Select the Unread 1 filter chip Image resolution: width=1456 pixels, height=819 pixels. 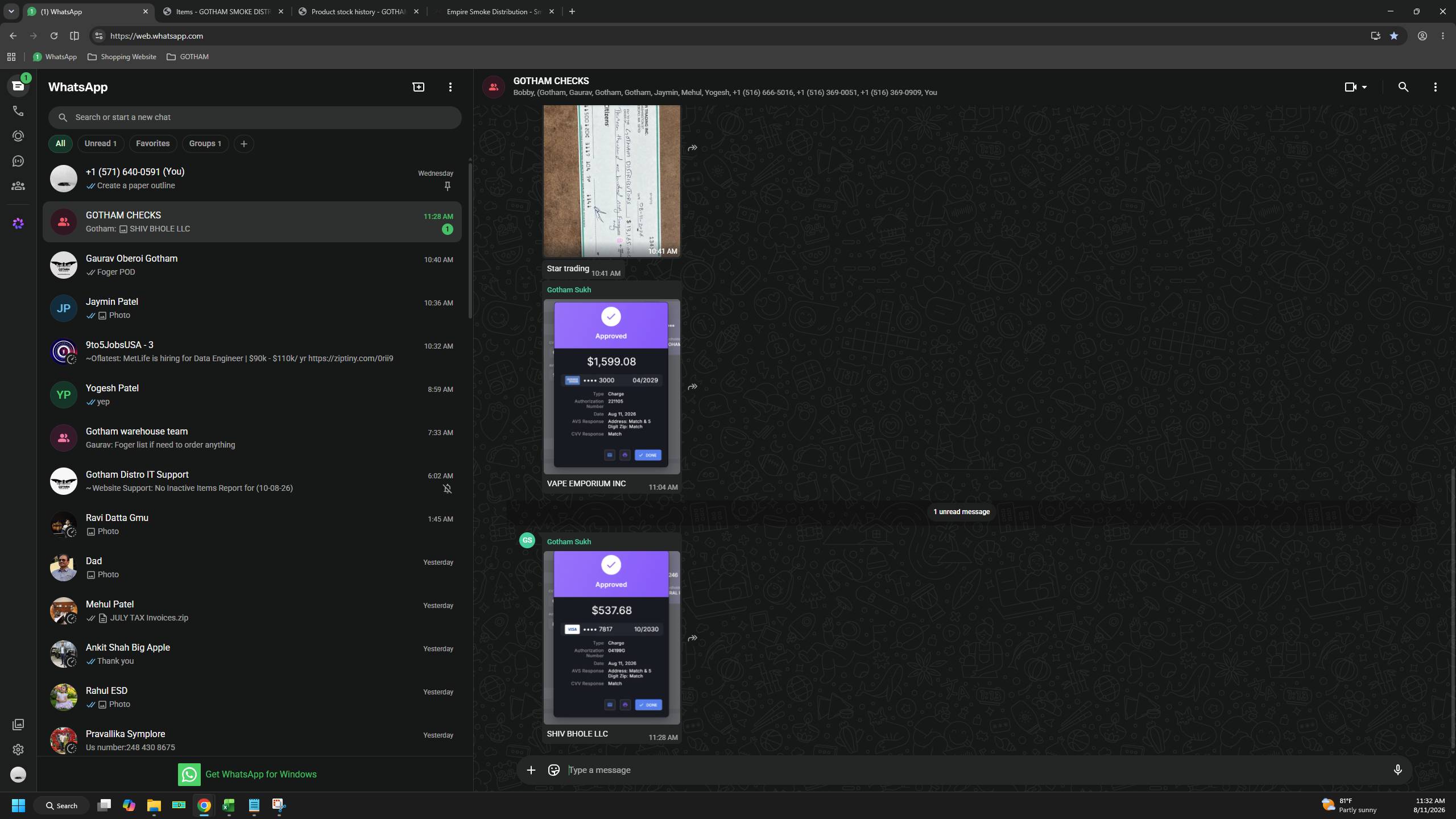(x=101, y=143)
